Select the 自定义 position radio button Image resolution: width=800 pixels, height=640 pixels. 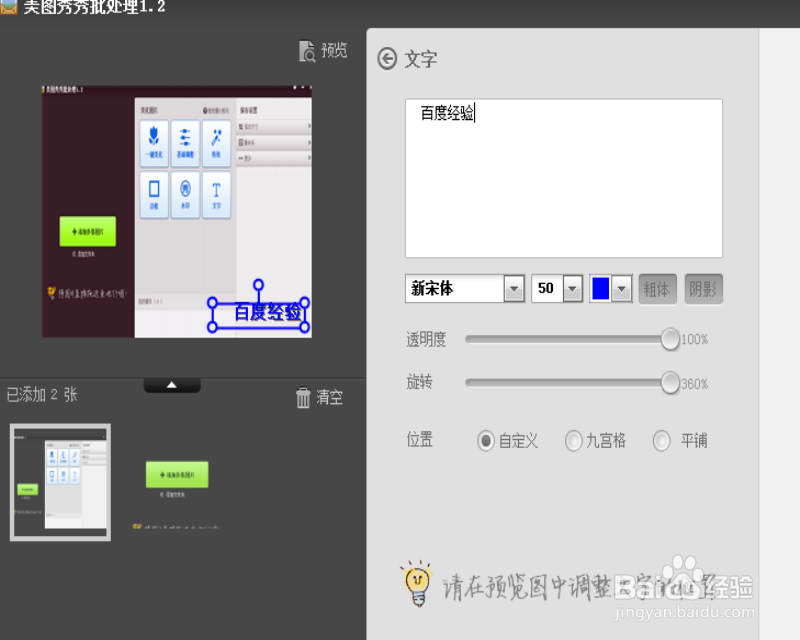pos(486,440)
